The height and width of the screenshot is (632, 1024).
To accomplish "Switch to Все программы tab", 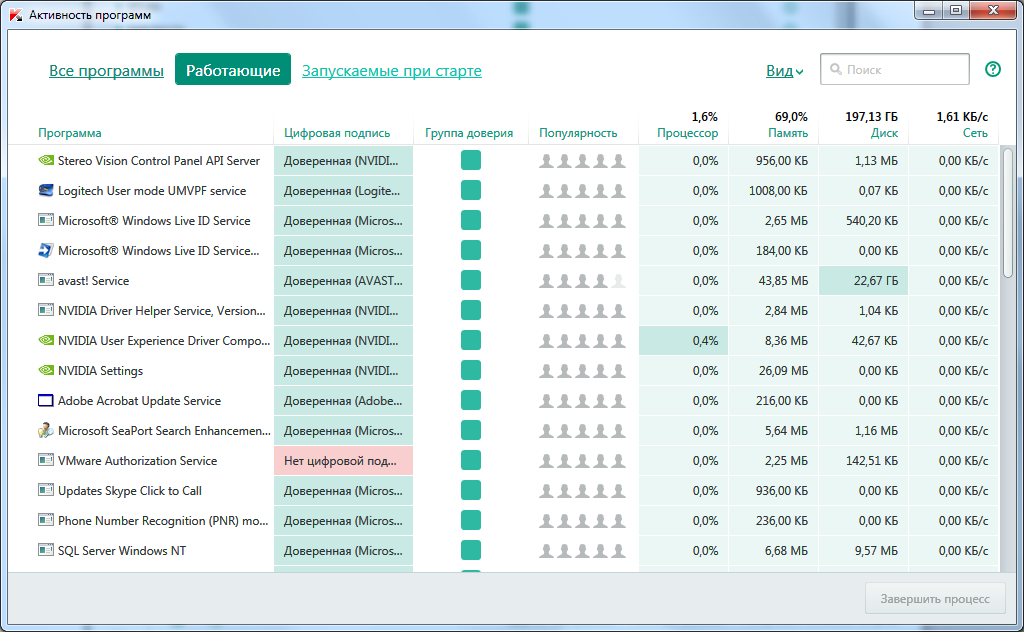I will [x=106, y=71].
